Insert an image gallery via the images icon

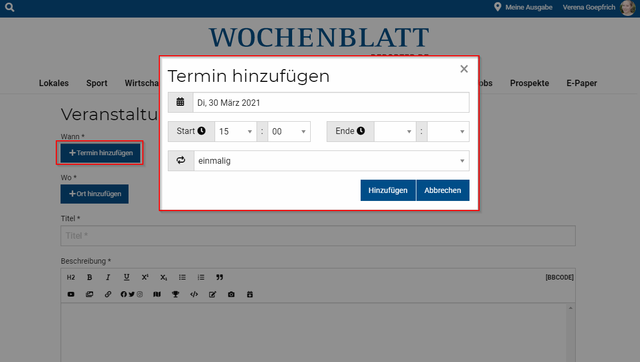pyautogui.click(x=89, y=294)
